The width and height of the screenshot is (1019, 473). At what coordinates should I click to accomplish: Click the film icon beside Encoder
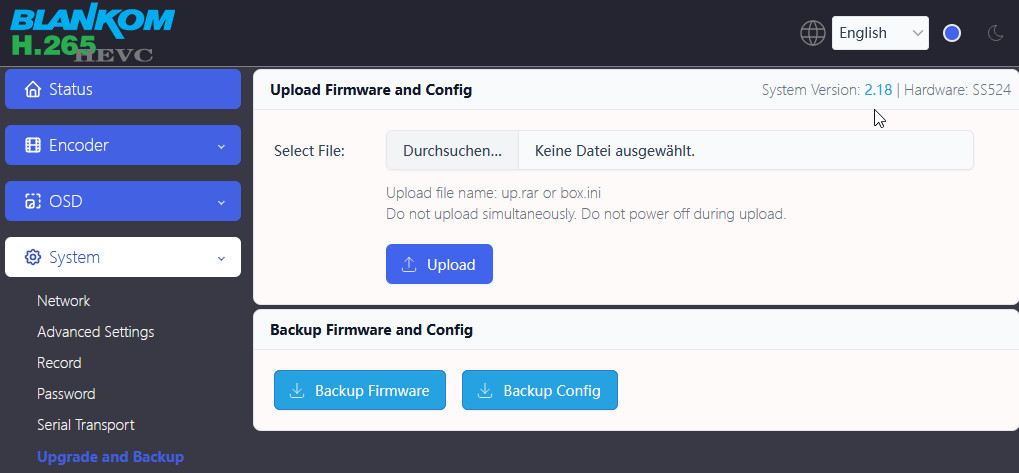(33, 145)
